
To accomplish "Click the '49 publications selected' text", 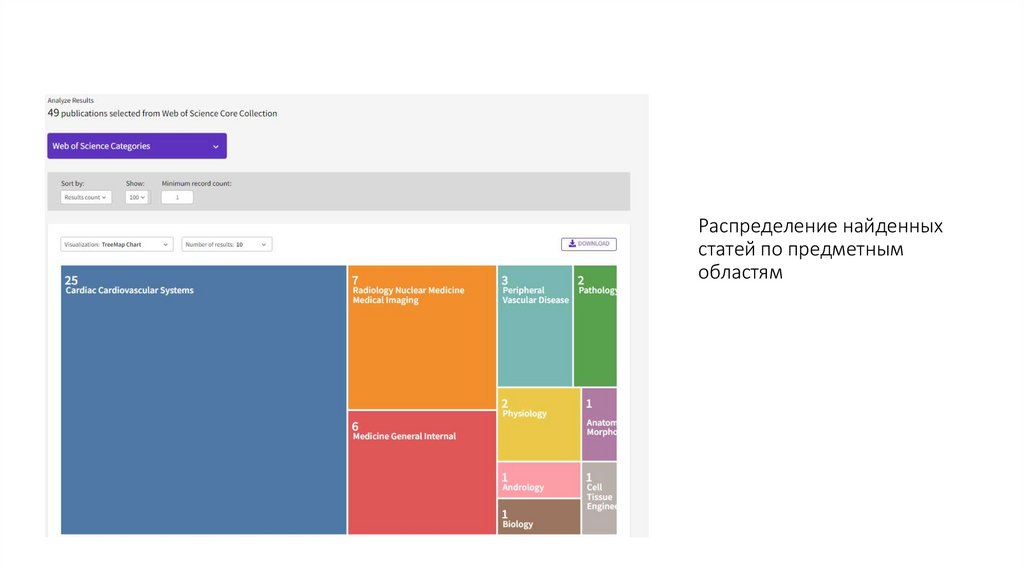I will tap(162, 113).
